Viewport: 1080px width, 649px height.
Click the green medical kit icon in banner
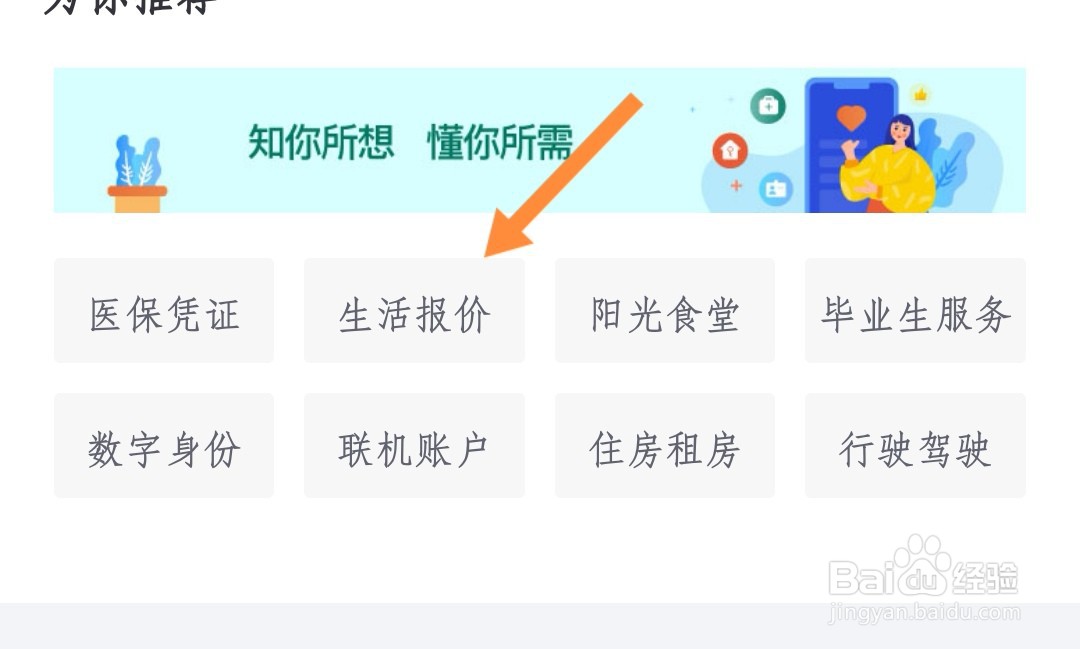768,106
